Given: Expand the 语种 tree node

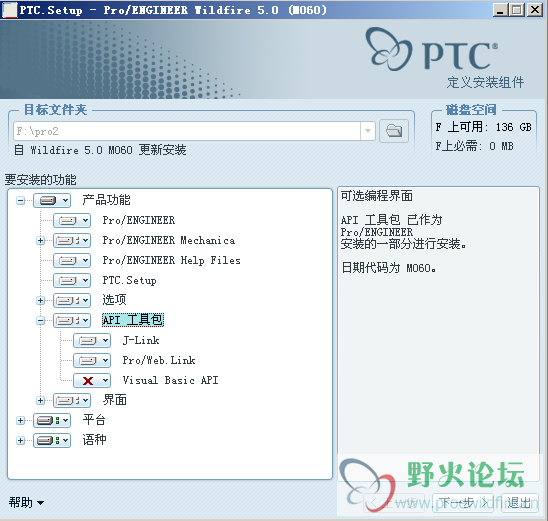Looking at the screenshot, I should tap(21, 440).
